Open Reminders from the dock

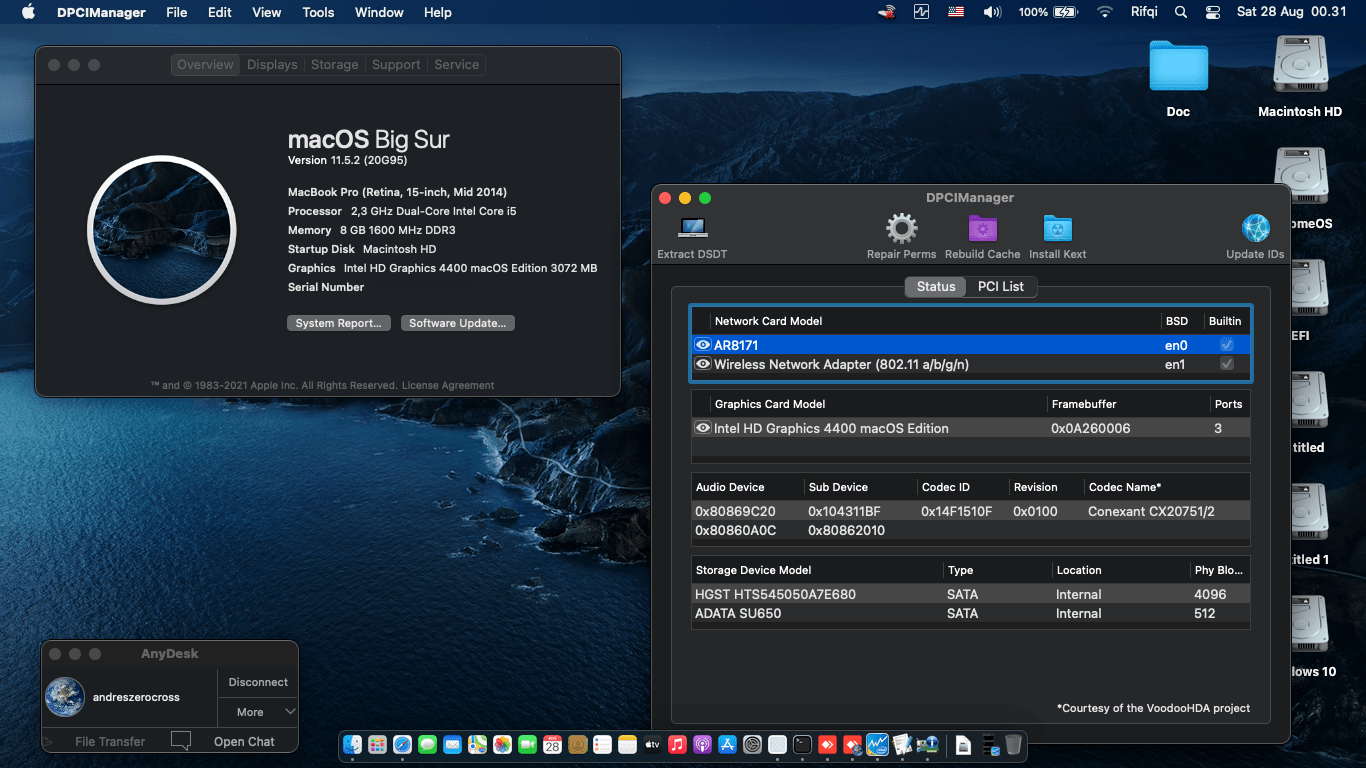click(603, 744)
